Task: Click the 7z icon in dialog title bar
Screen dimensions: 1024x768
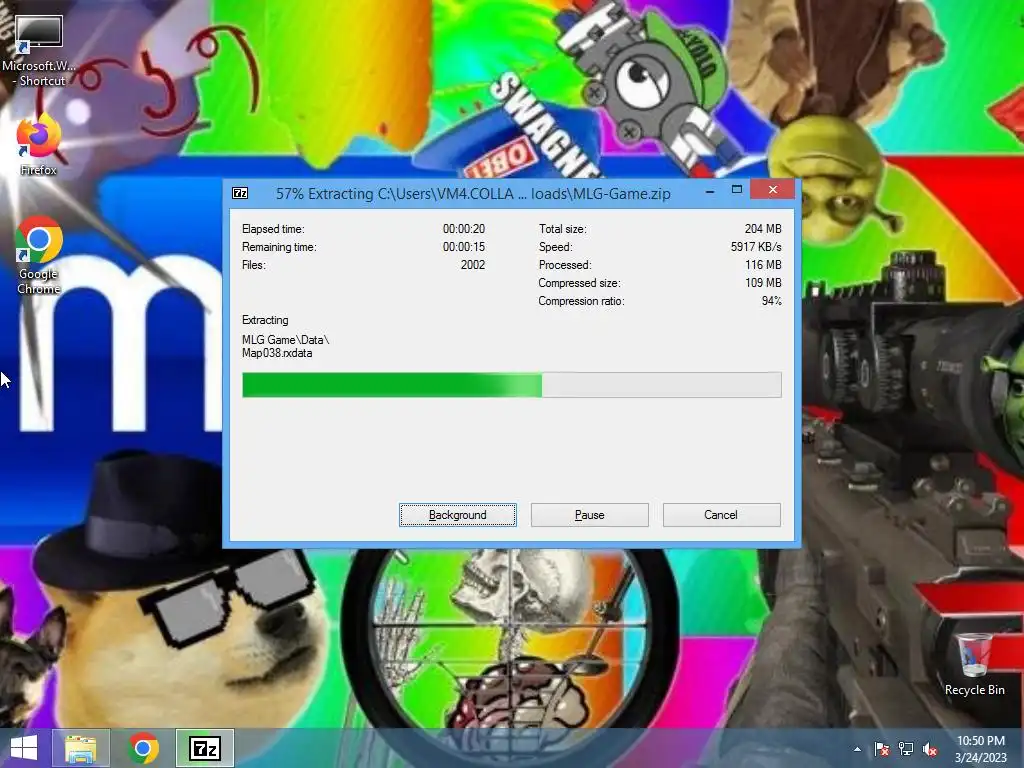Action: (240, 193)
